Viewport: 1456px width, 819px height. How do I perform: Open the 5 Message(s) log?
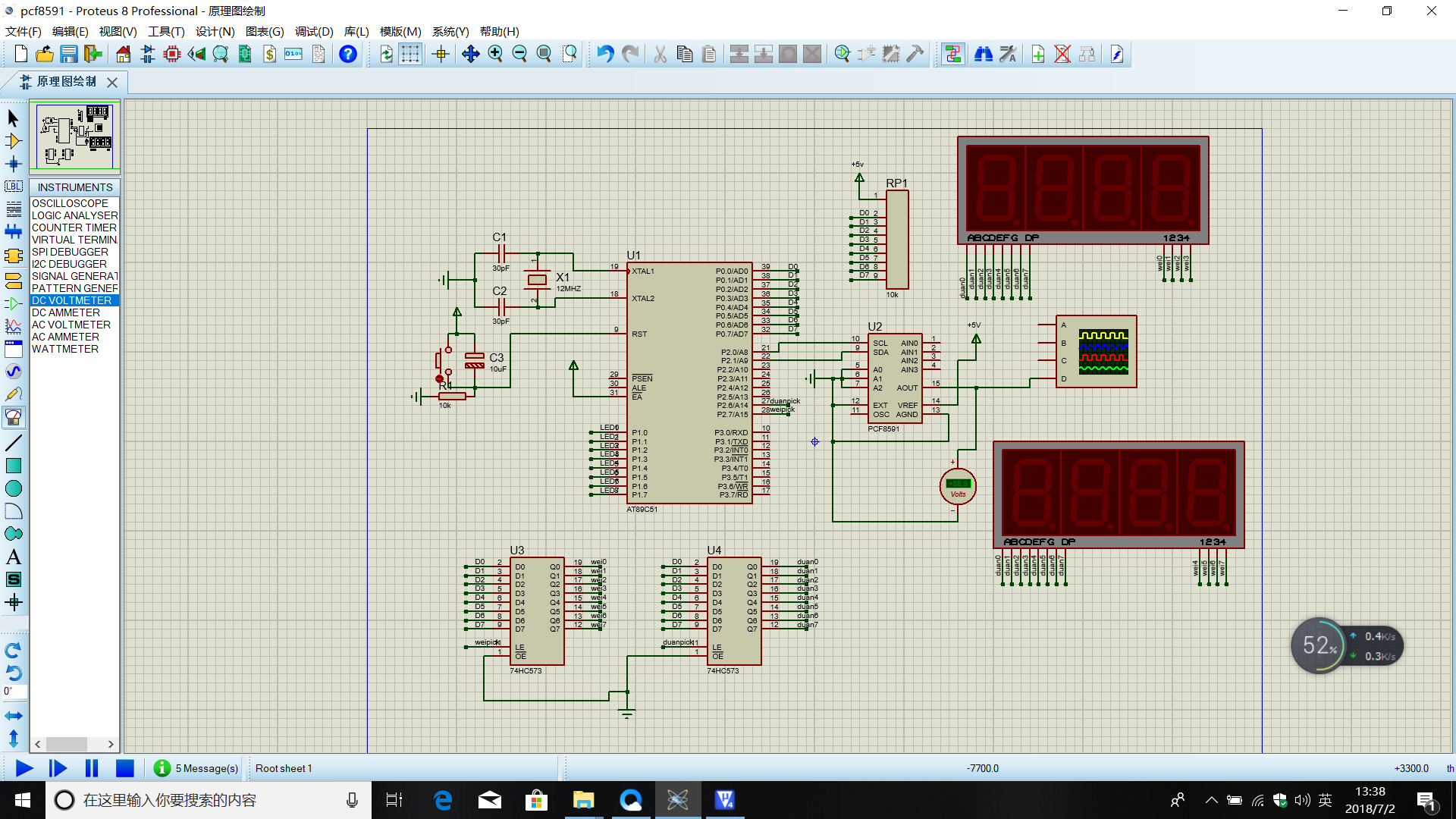coord(196,768)
